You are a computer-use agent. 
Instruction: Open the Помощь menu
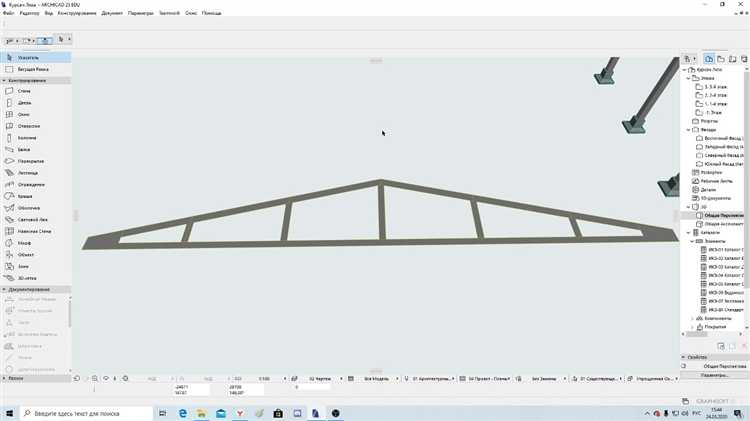[211, 13]
